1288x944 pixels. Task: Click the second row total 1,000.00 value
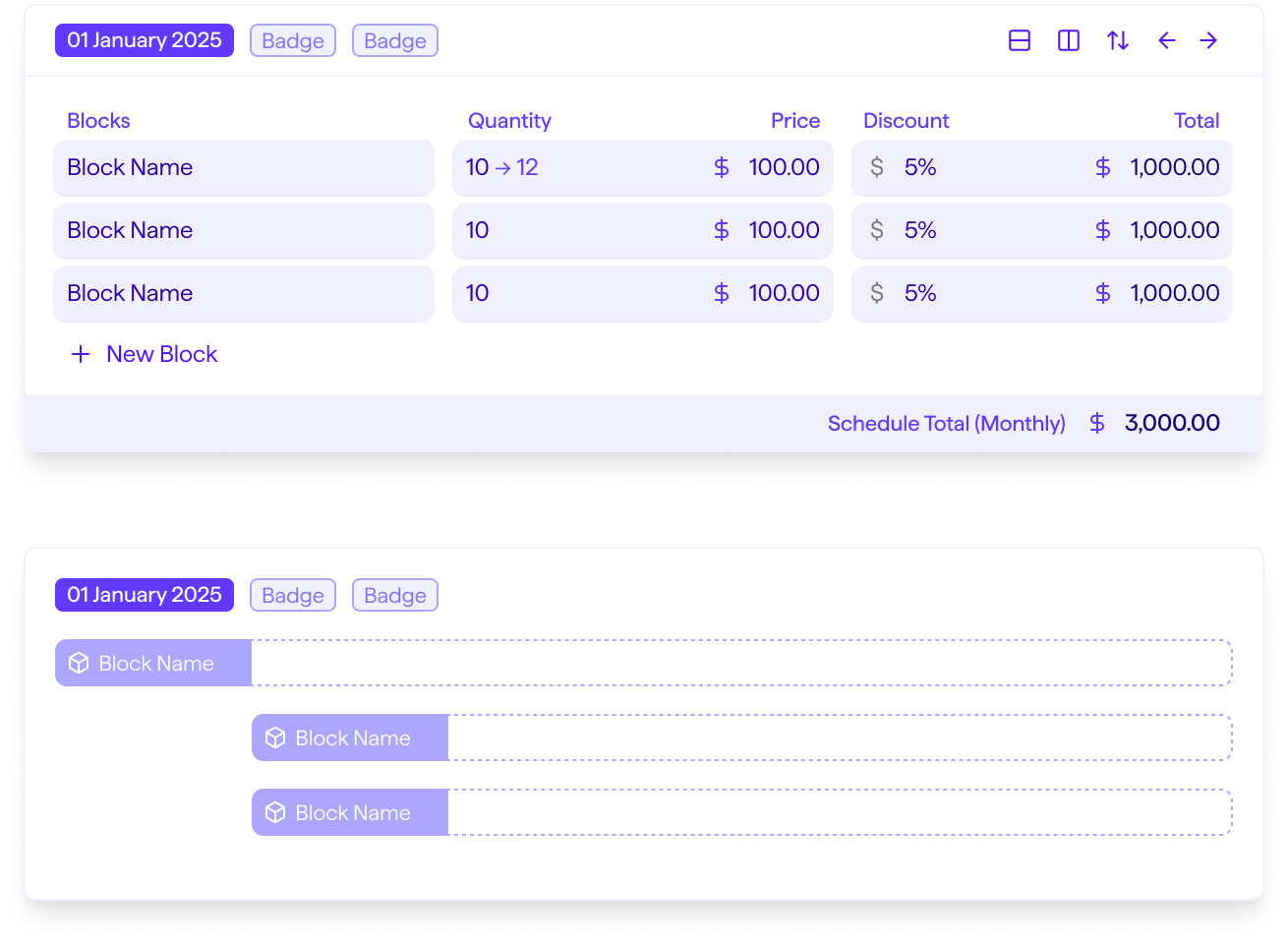pos(1174,230)
